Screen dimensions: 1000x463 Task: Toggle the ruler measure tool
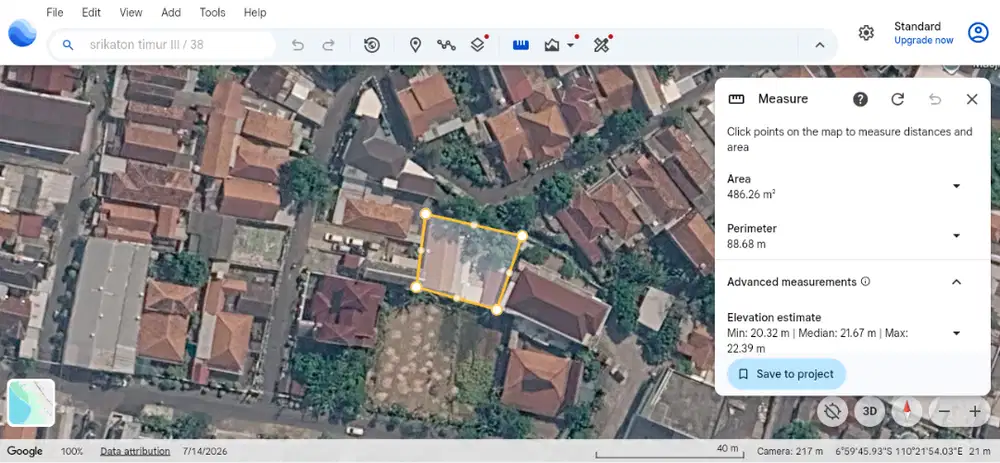(x=521, y=45)
